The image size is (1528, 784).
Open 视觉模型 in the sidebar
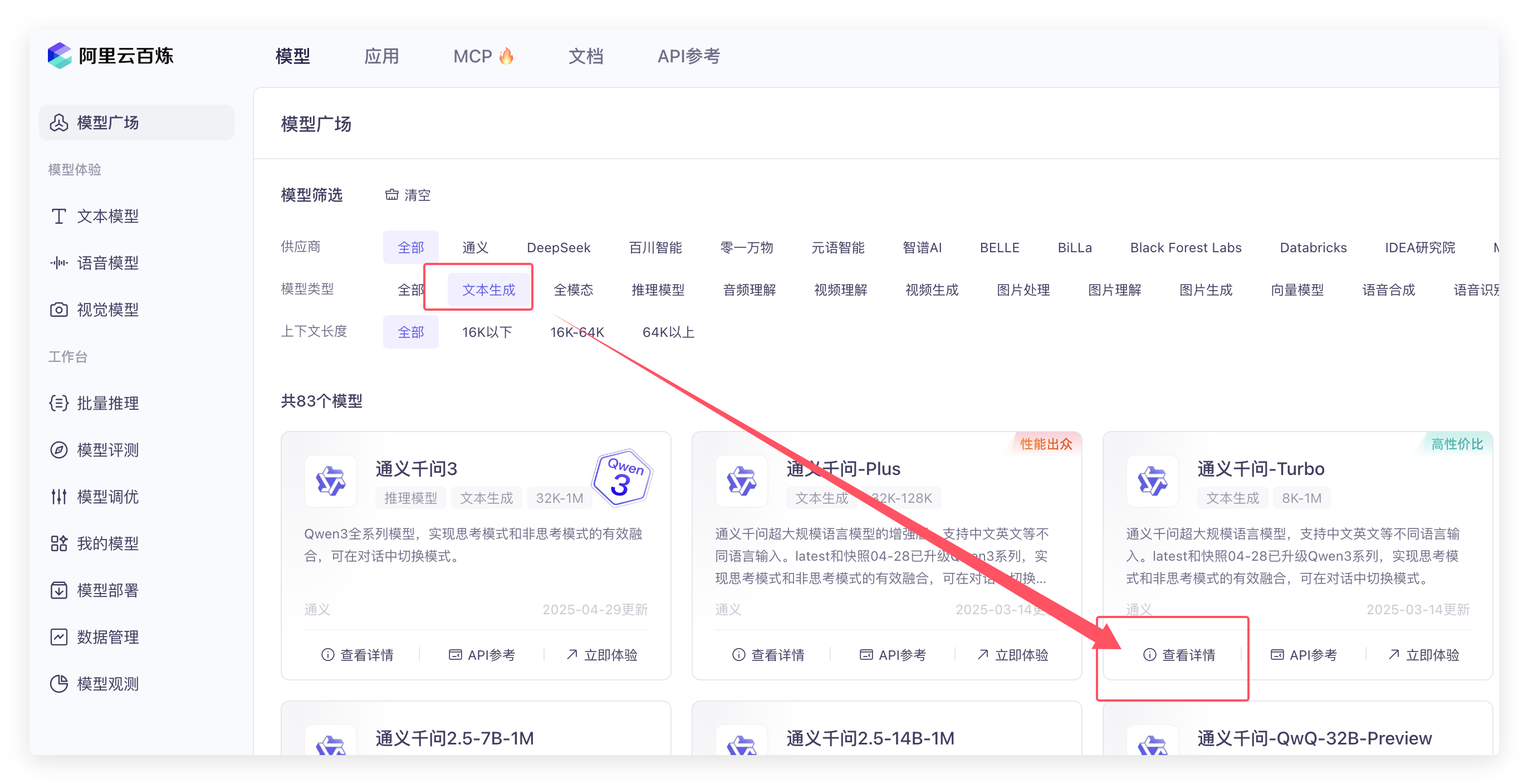click(95, 310)
